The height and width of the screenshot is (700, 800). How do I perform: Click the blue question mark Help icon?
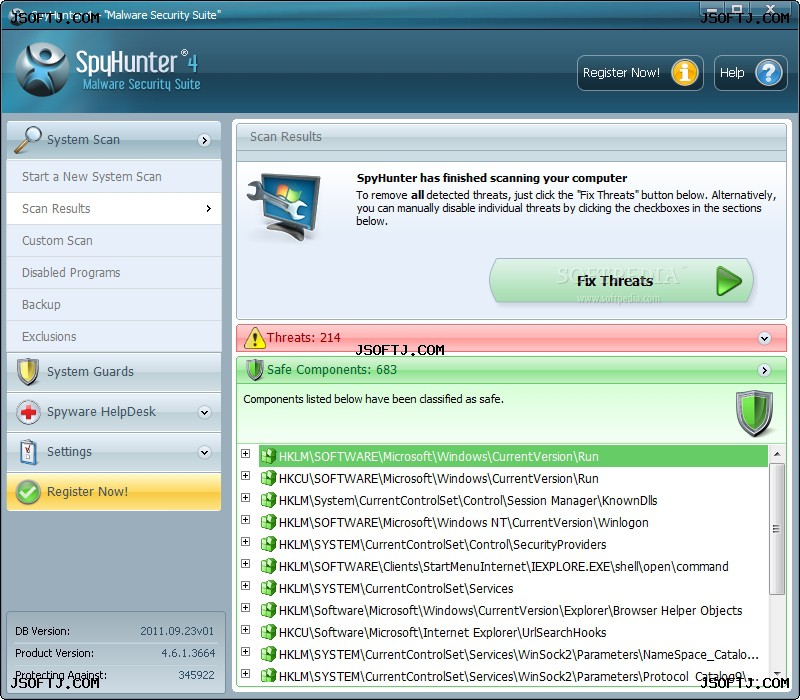click(769, 73)
